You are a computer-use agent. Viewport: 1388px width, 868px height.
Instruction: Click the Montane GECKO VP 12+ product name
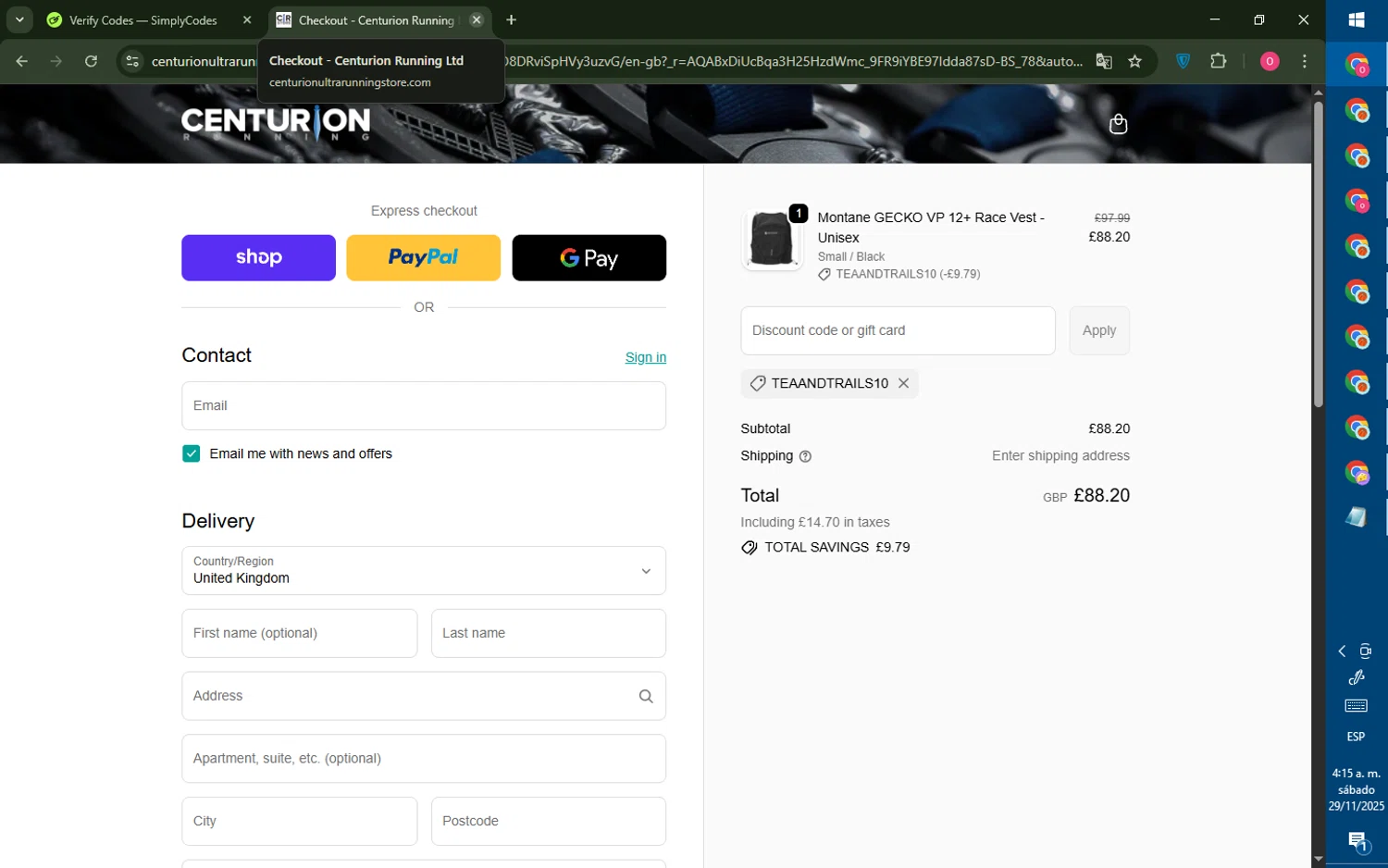931,228
